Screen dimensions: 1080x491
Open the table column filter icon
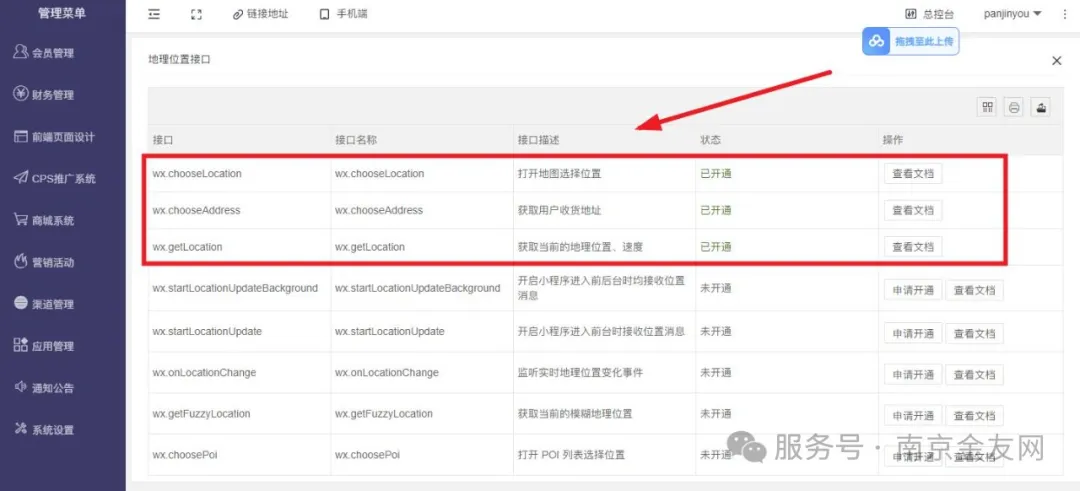click(x=988, y=107)
